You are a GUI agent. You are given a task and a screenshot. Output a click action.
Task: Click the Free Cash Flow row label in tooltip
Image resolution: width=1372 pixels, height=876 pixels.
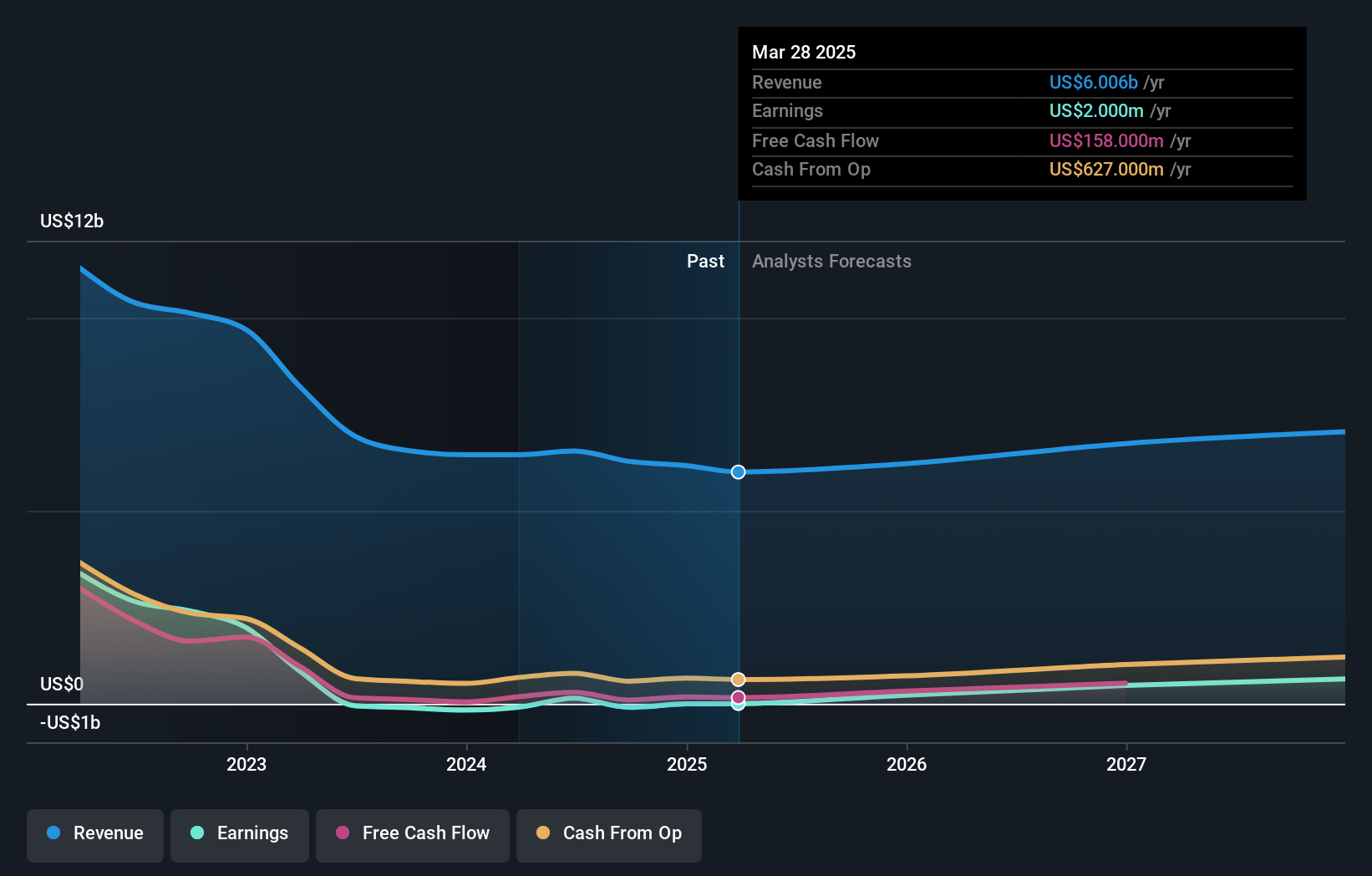click(x=816, y=140)
